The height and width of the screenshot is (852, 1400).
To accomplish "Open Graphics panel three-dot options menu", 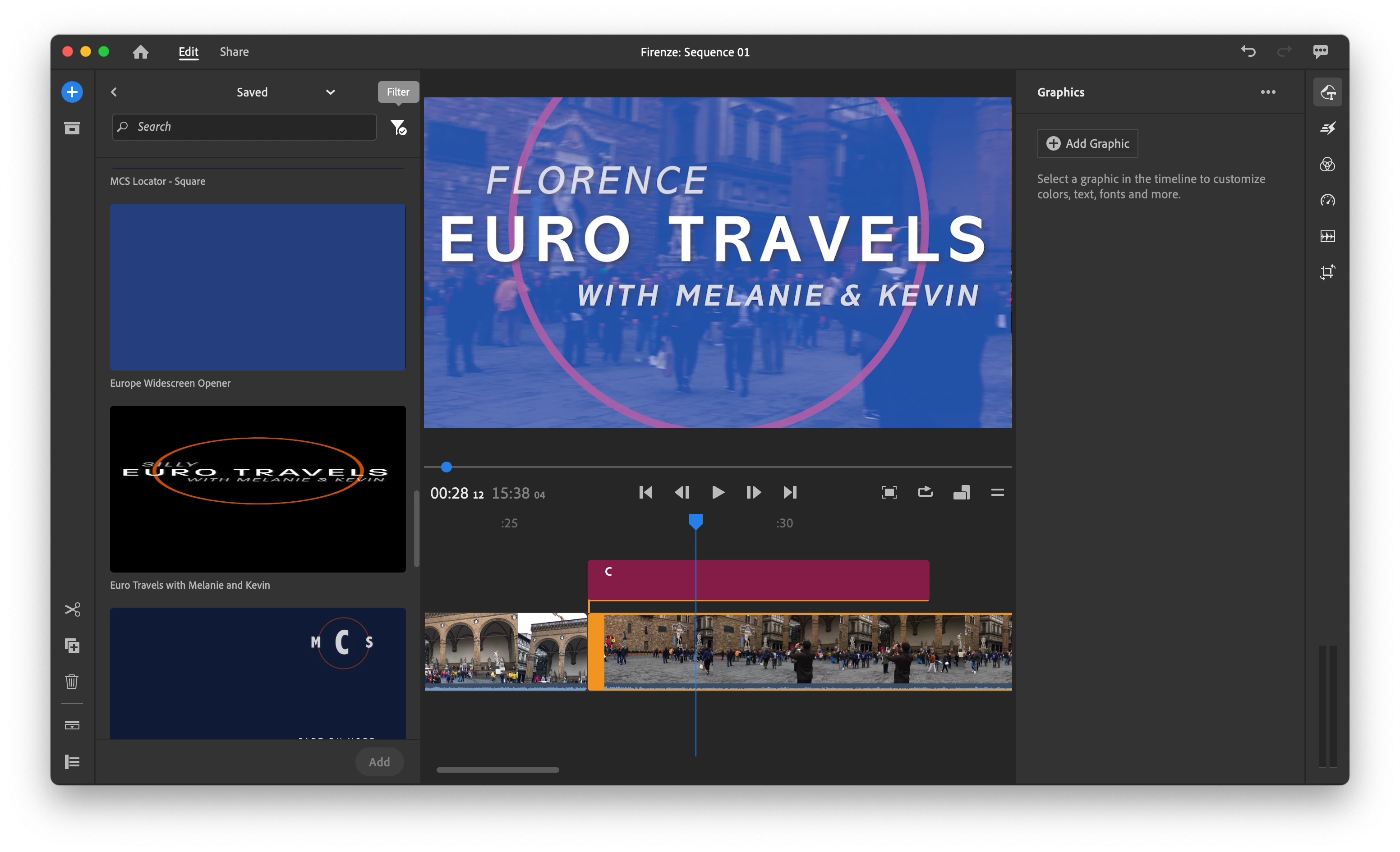I will coord(1267,92).
